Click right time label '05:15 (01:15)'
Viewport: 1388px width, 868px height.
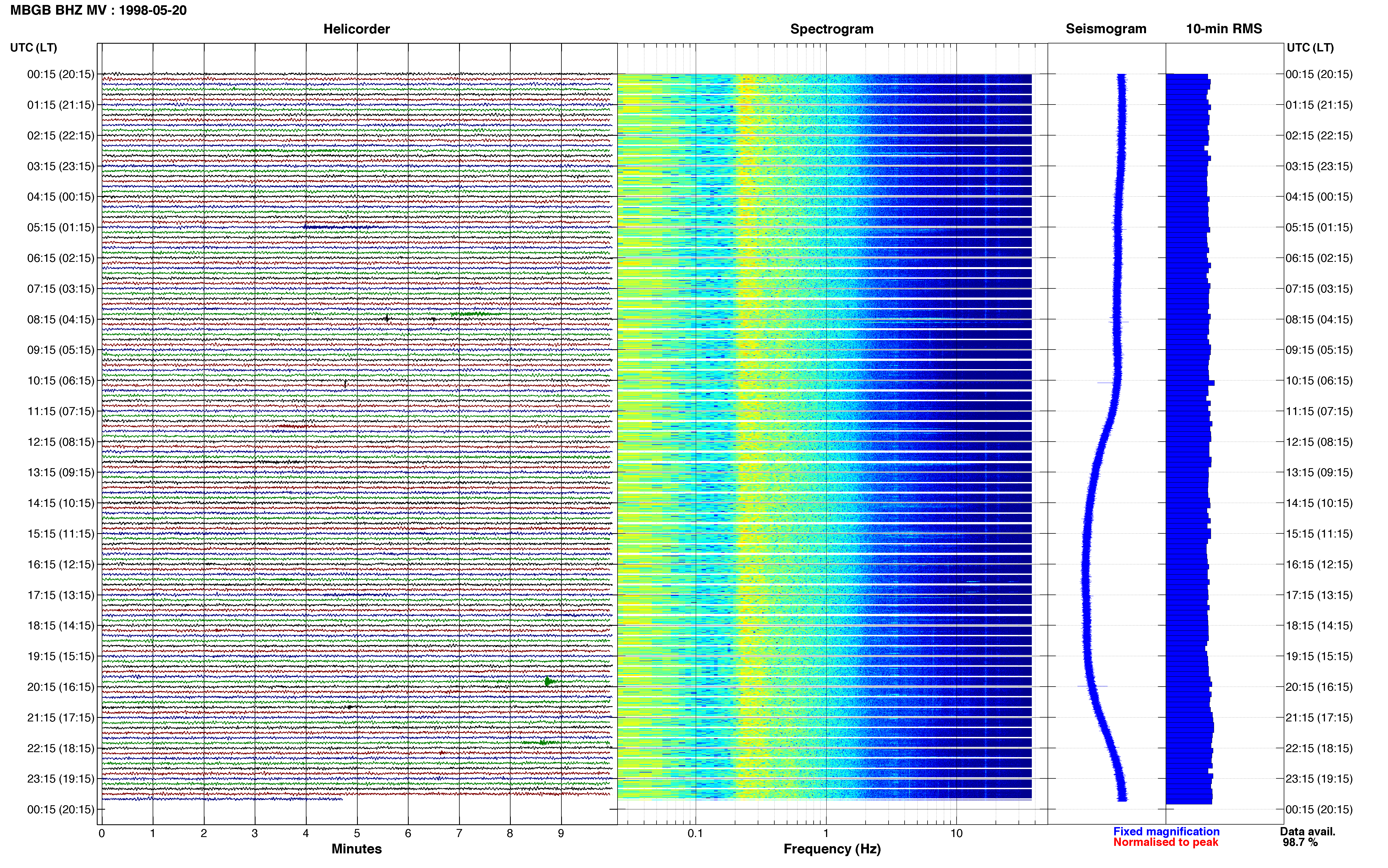(x=1319, y=227)
